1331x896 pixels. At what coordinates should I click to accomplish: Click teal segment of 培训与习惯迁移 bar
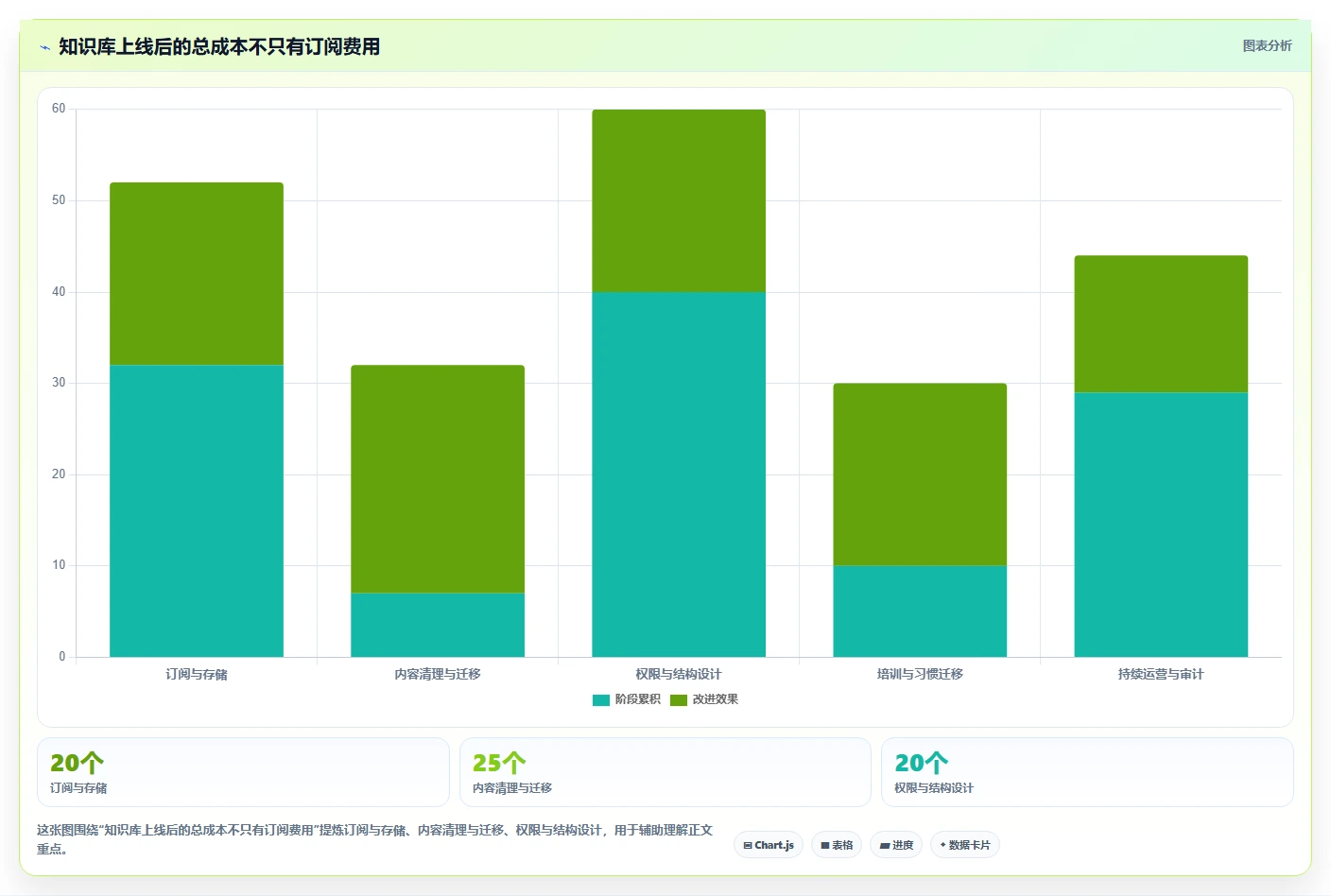coord(920,612)
